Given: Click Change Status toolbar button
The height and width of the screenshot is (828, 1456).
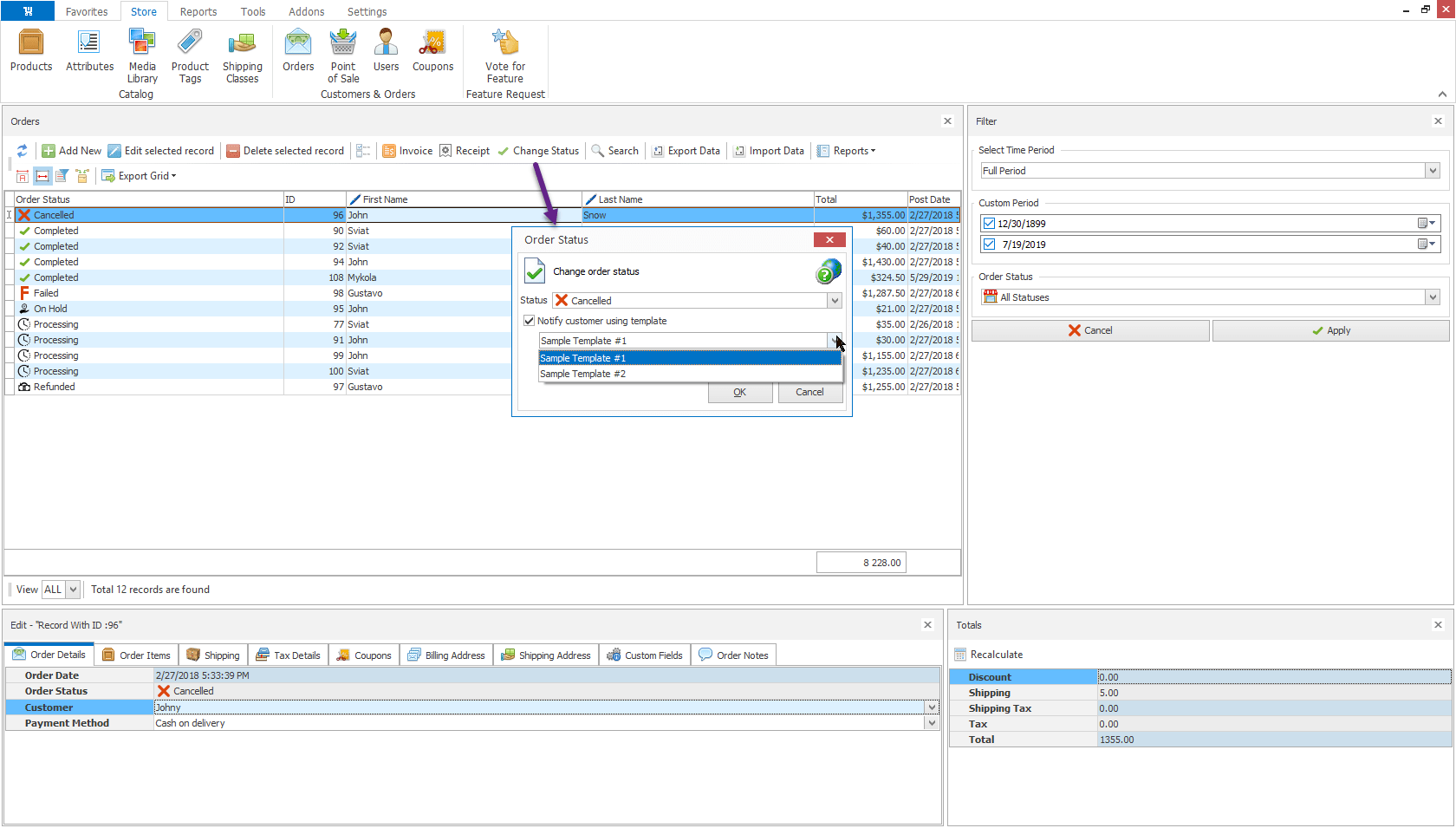Looking at the screenshot, I should [x=538, y=151].
